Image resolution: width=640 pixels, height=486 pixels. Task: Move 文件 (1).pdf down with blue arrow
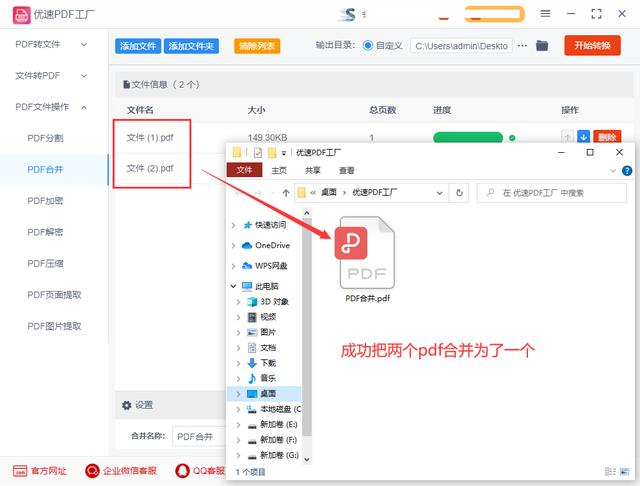(x=583, y=137)
